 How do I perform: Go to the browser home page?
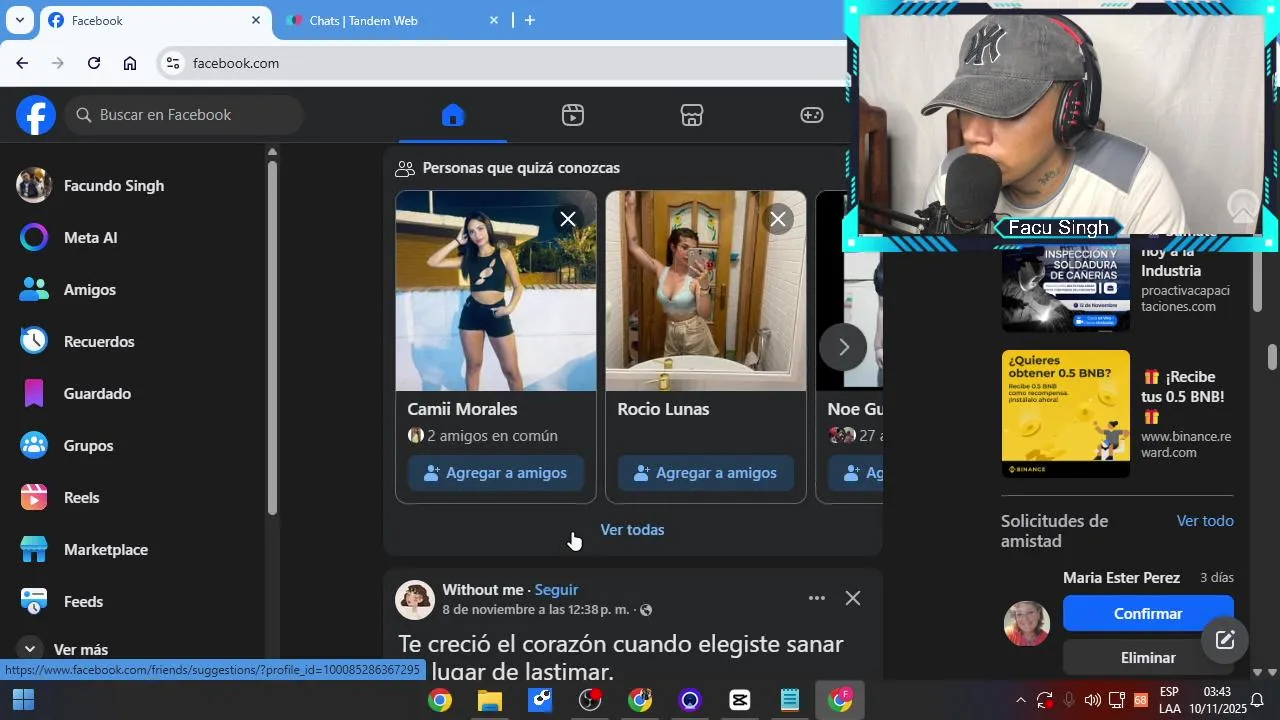coord(130,63)
